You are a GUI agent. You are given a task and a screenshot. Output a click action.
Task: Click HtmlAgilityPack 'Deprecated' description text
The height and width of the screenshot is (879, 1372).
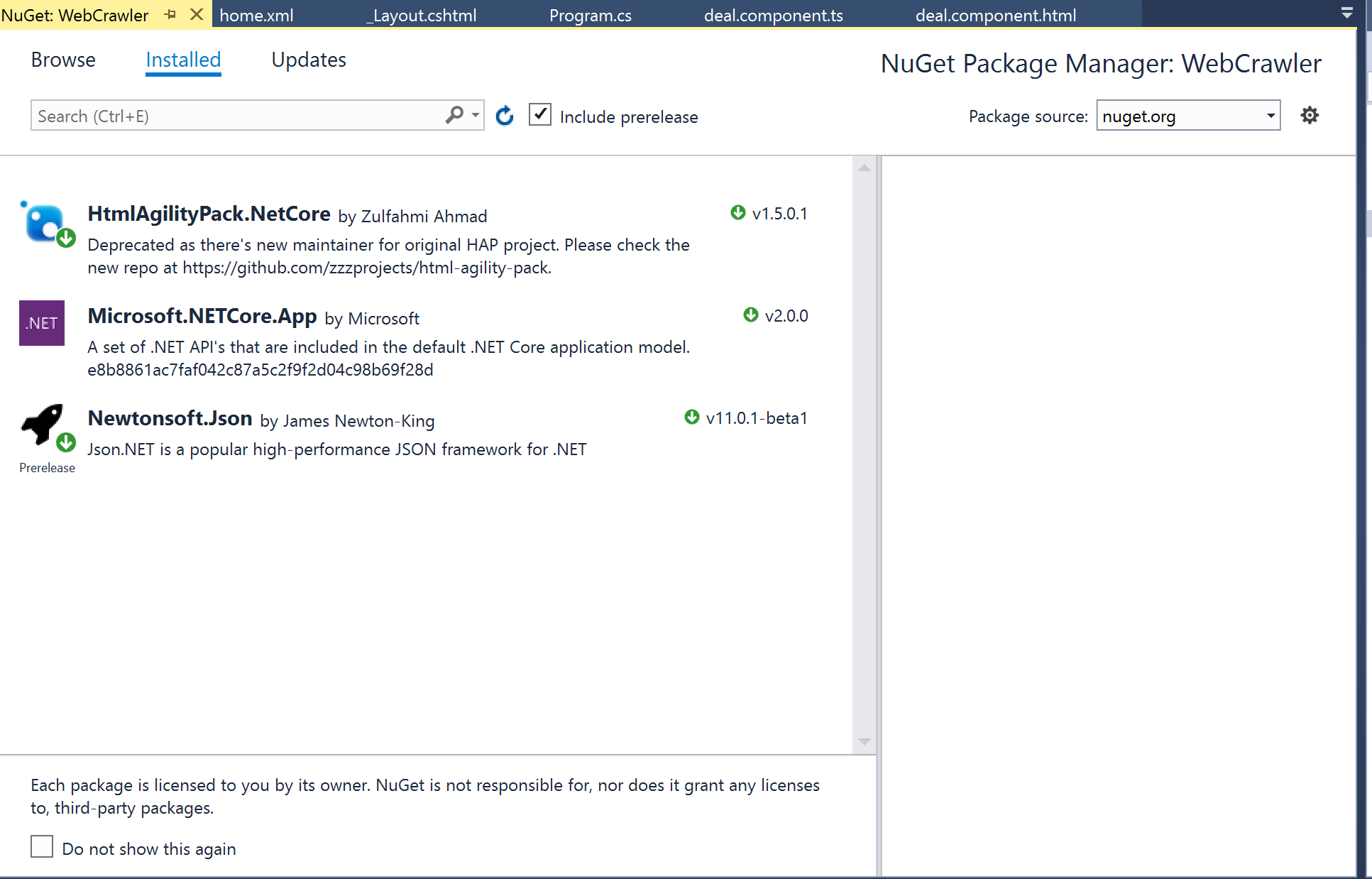(388, 256)
